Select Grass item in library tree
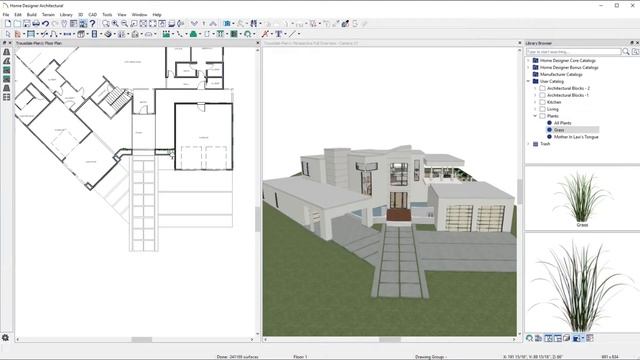Image resolution: width=640 pixels, height=360 pixels. tap(559, 130)
